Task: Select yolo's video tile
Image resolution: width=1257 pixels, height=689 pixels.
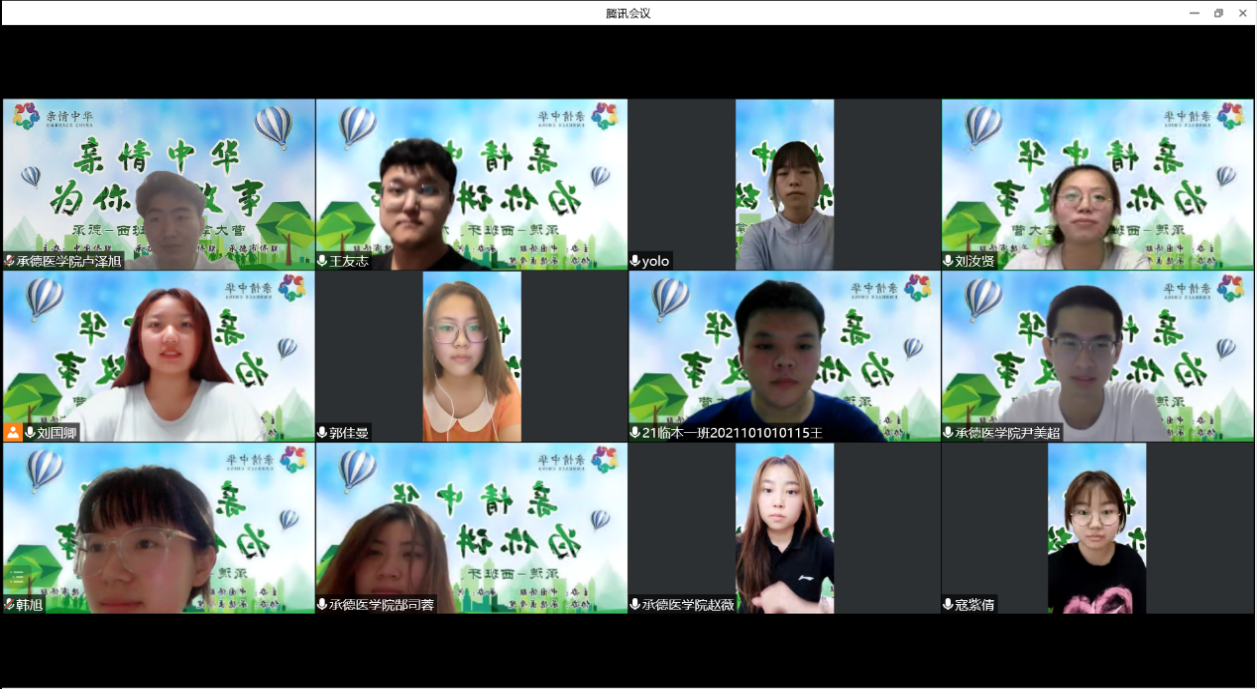Action: pos(784,184)
